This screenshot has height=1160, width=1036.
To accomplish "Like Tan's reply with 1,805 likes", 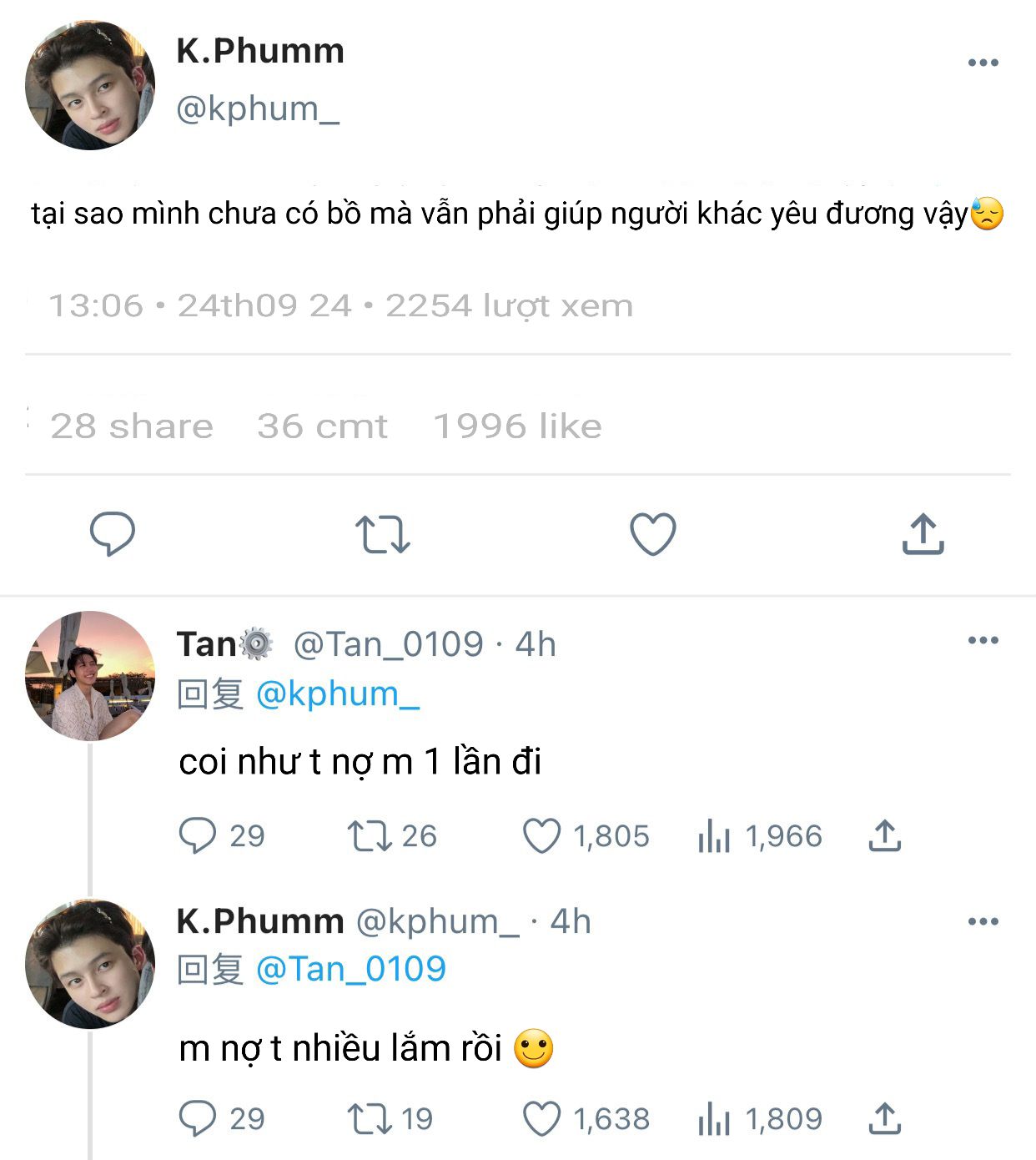I will tap(541, 835).
